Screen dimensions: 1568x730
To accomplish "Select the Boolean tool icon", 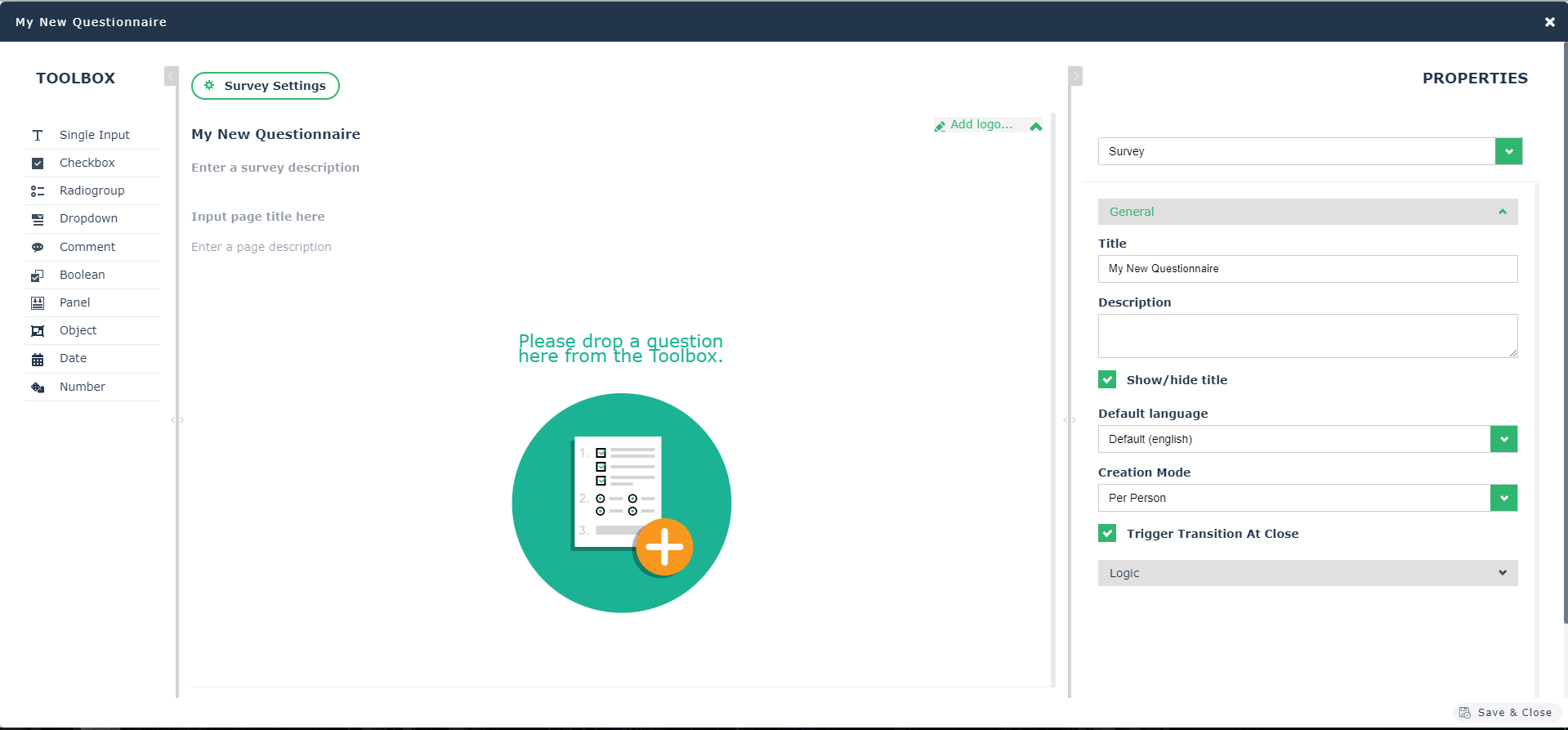I will (38, 275).
